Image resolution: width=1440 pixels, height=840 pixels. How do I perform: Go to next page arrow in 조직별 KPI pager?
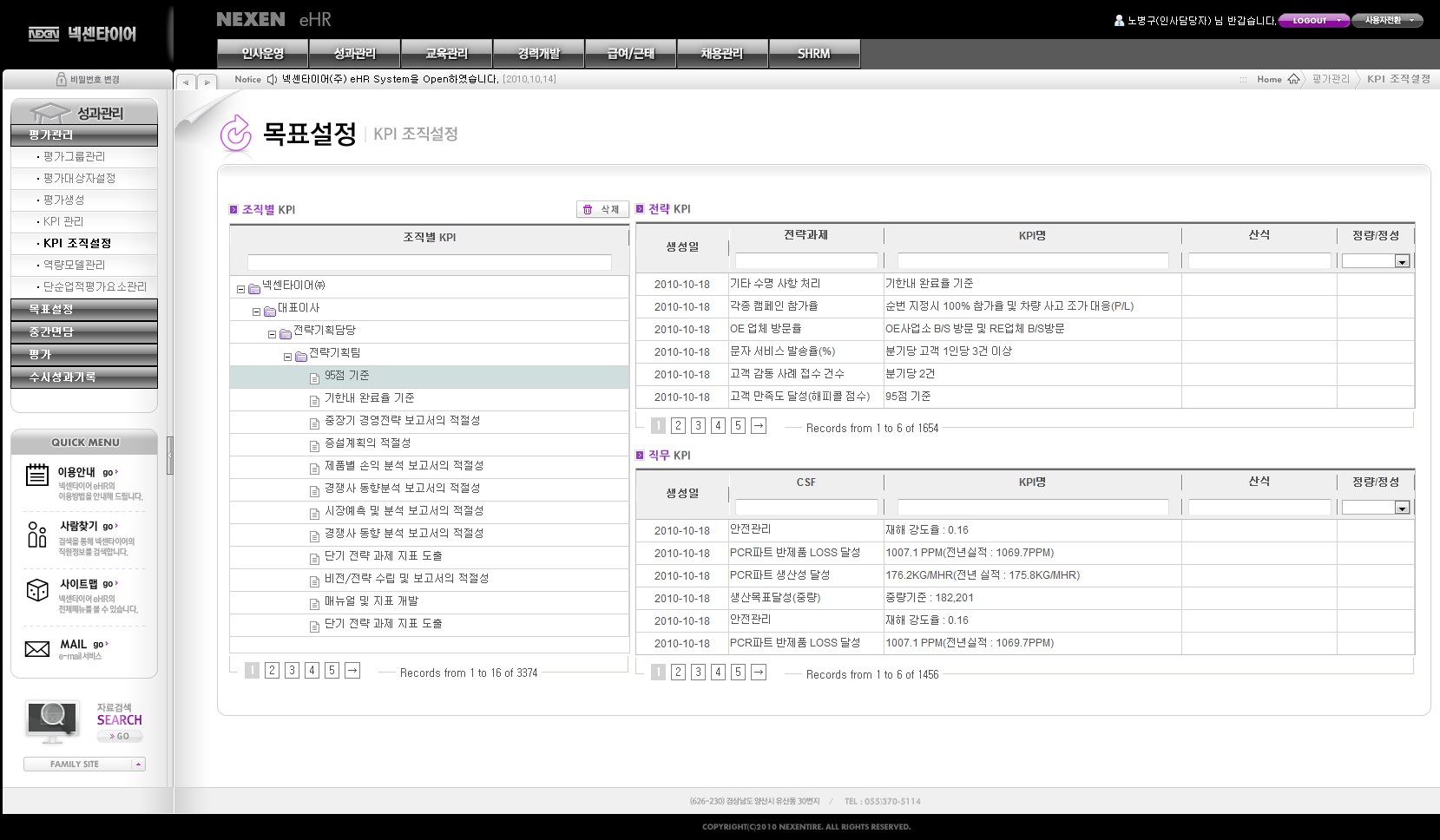tap(352, 670)
